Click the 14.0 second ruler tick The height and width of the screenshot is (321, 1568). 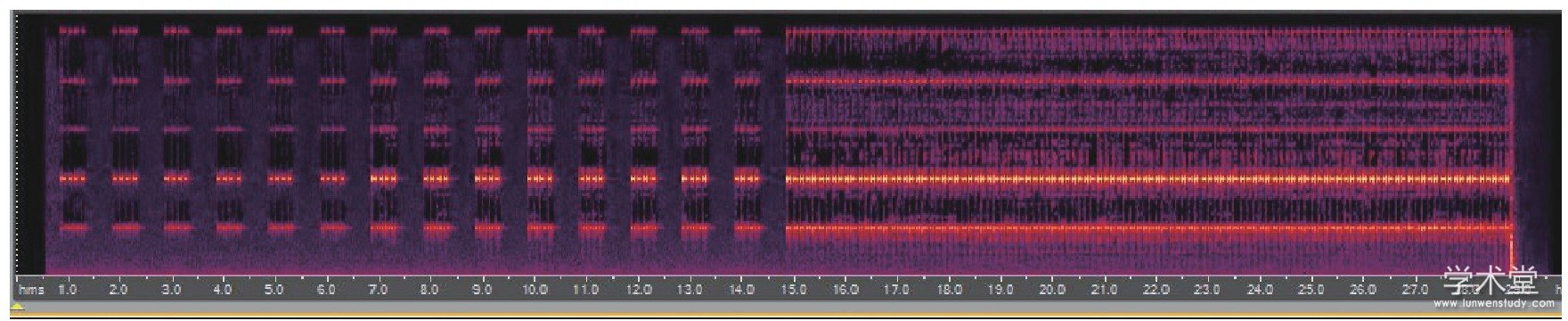pos(742,290)
